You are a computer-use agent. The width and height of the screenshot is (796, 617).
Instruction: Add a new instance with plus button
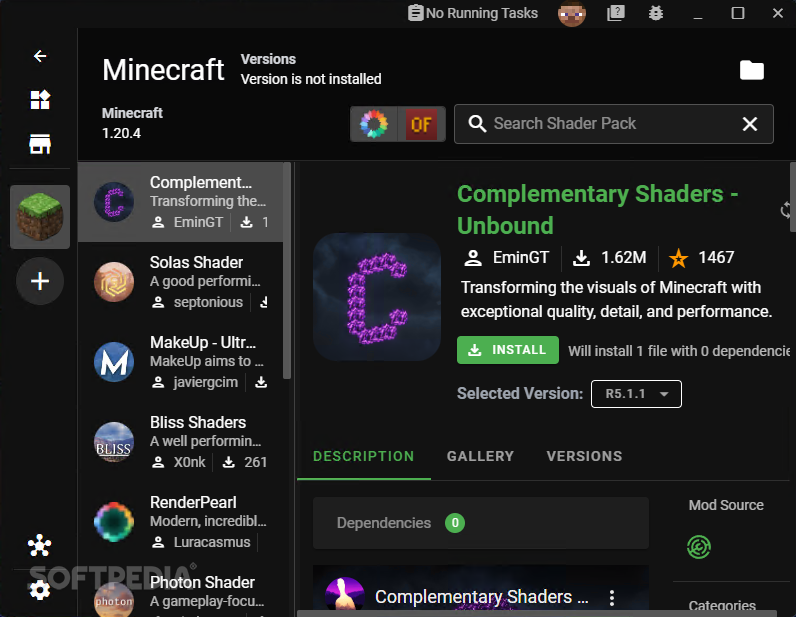pyautogui.click(x=40, y=281)
